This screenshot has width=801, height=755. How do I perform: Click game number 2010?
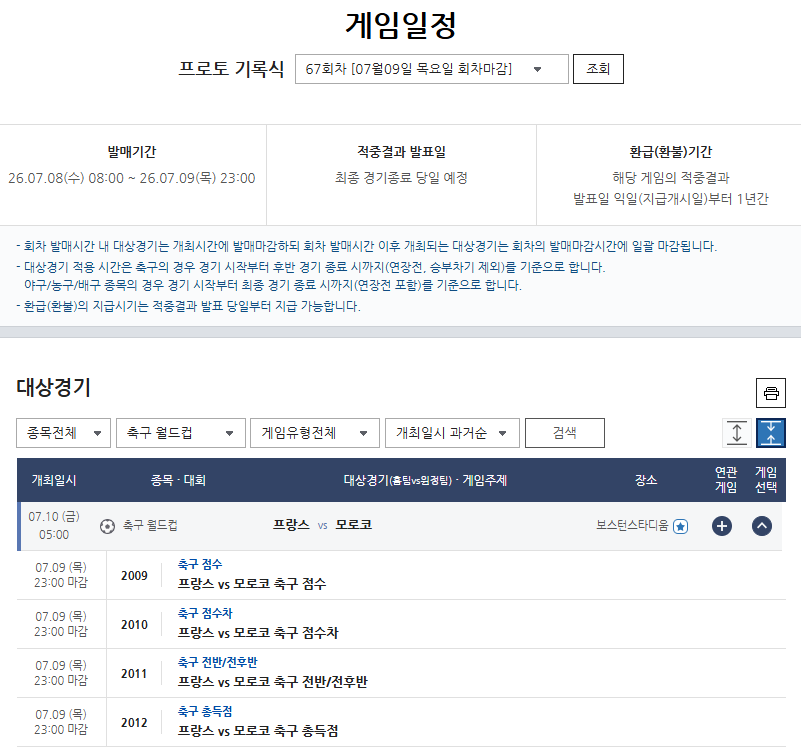pyautogui.click(x=134, y=625)
